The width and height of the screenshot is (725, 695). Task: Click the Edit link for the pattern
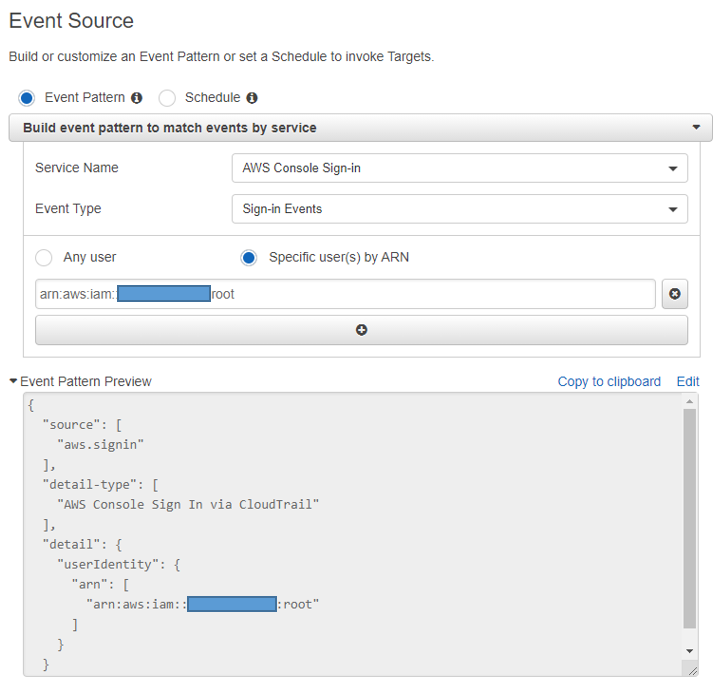coord(688,381)
